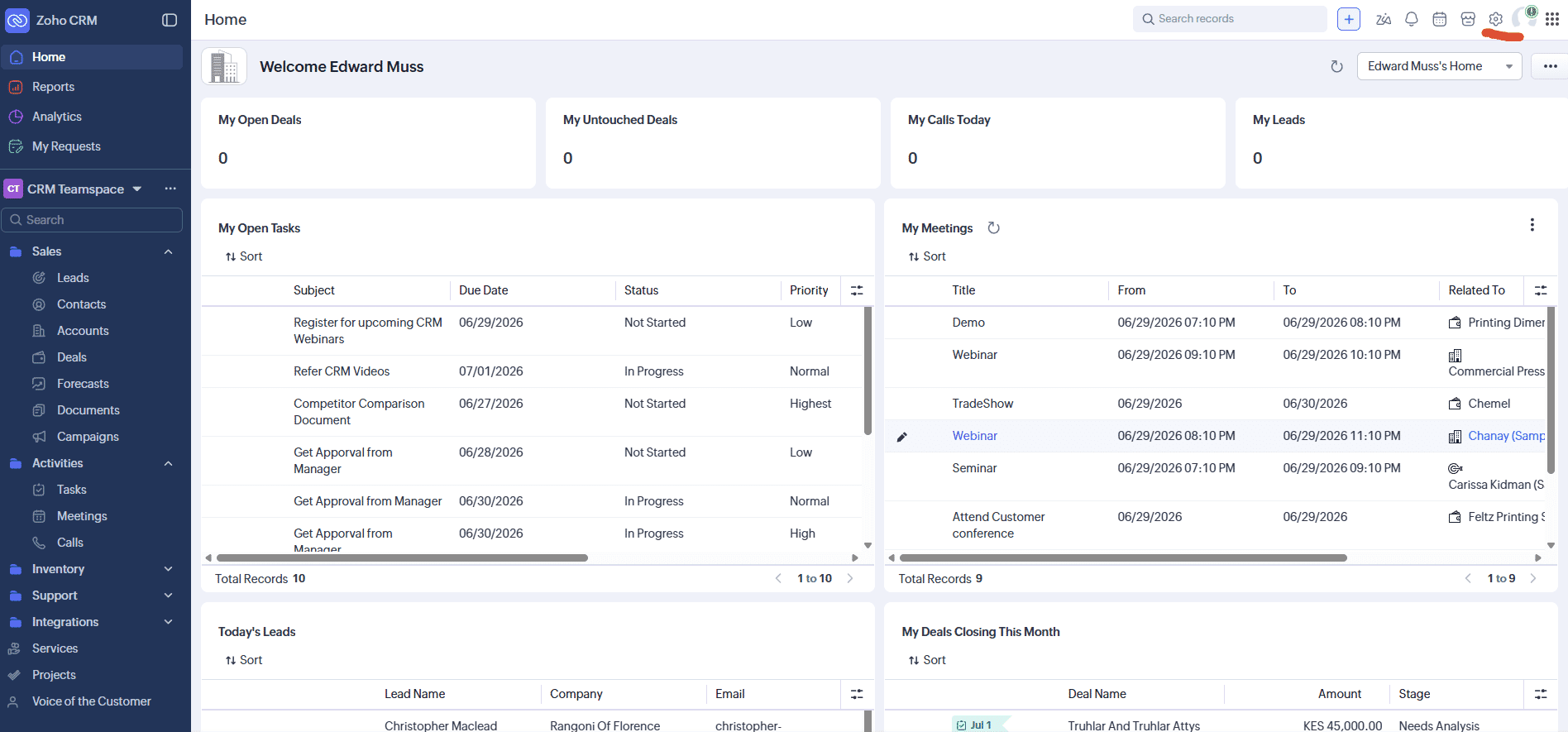
Task: Open the Calls module
Action: 70,543
